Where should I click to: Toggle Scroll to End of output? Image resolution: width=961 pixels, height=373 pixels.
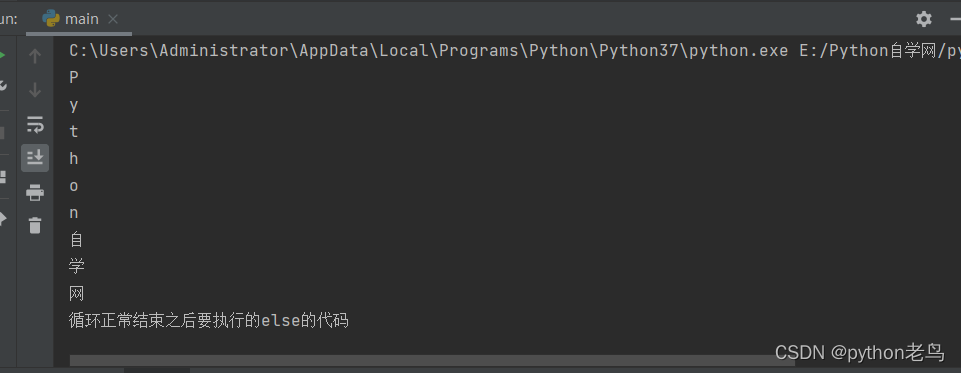tap(35, 158)
